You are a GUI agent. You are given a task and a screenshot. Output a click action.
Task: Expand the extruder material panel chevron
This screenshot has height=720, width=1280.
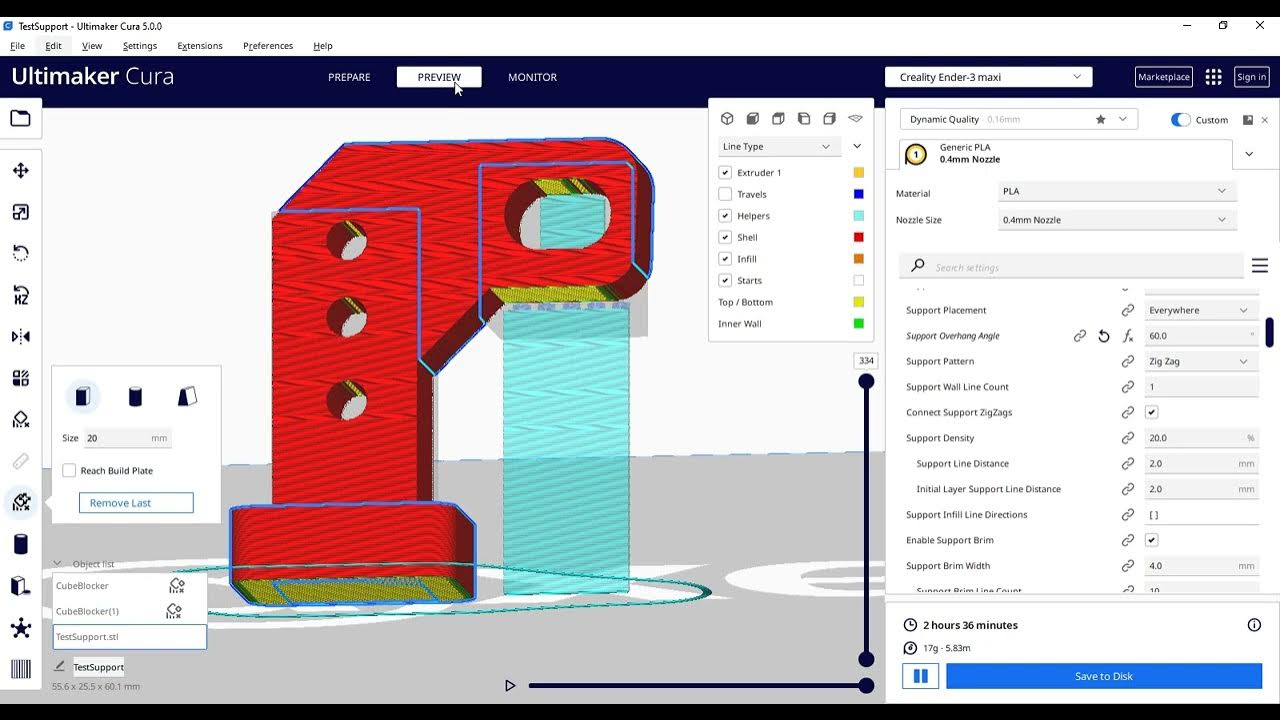point(1249,154)
